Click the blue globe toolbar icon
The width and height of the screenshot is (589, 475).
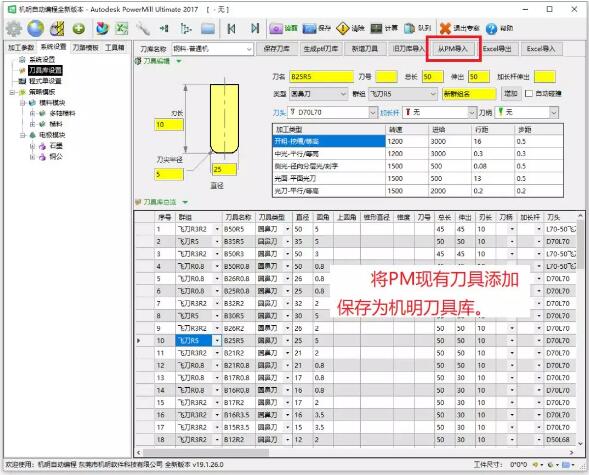pyautogui.click(x=36, y=29)
